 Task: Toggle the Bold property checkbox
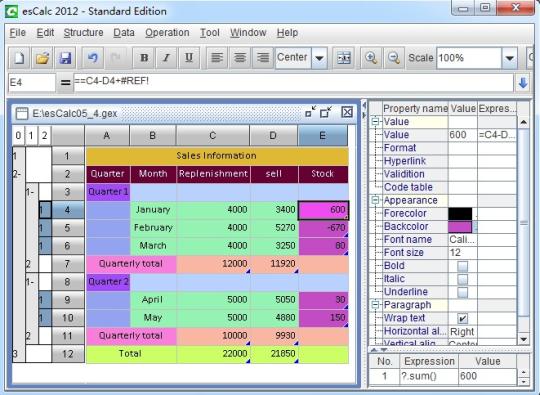click(x=463, y=266)
